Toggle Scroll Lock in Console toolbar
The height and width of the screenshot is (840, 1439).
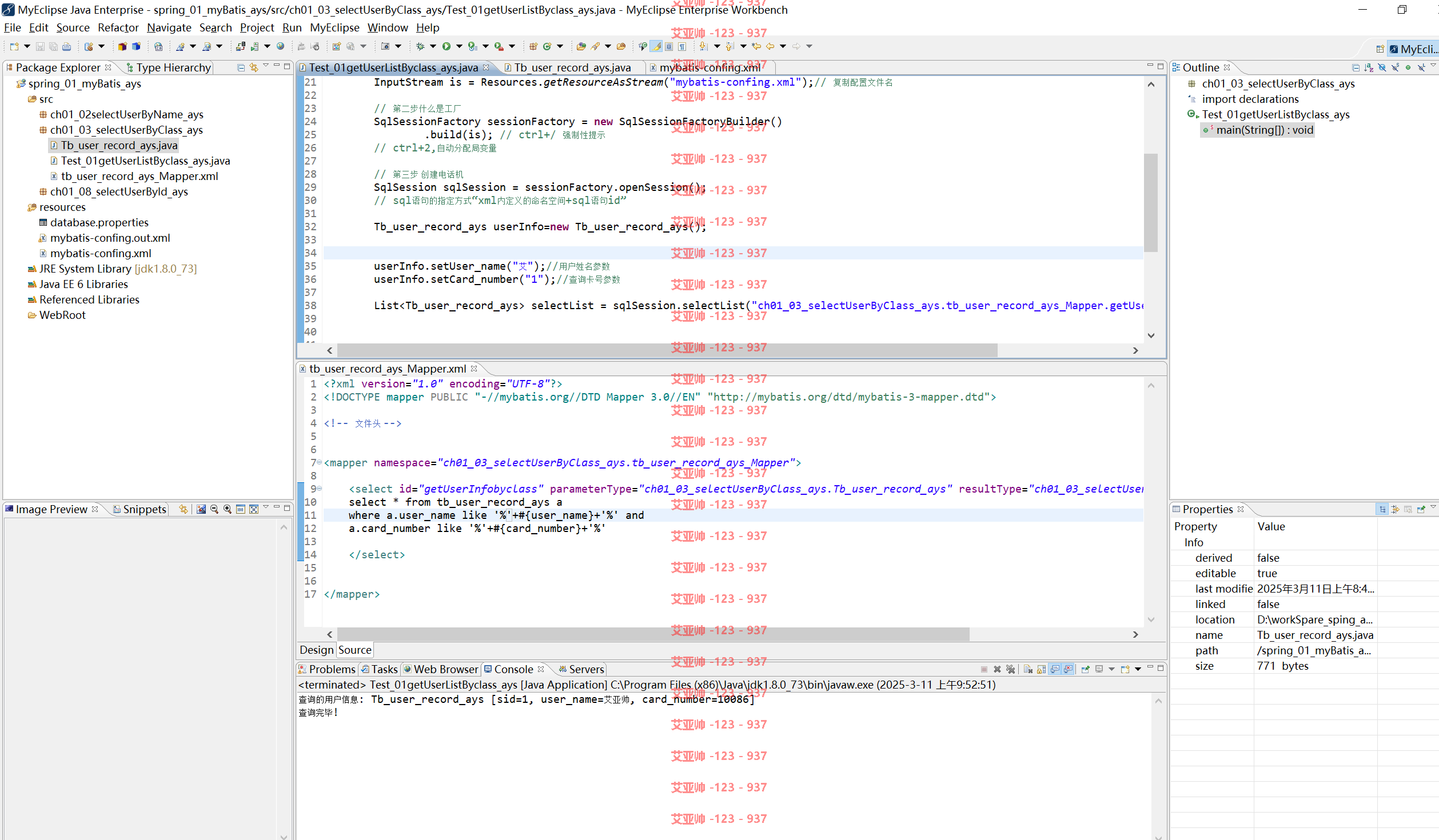(x=1041, y=669)
